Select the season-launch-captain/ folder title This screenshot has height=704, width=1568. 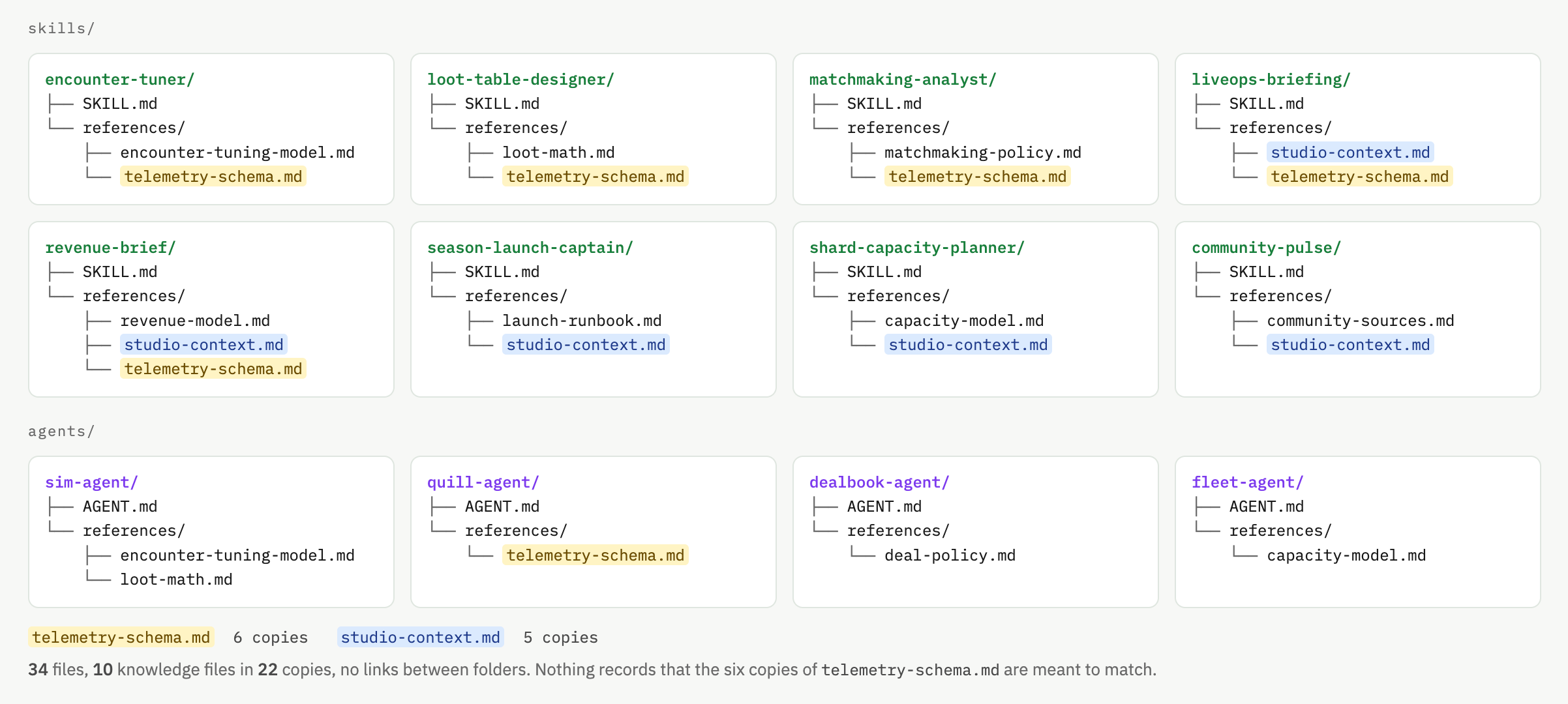click(x=530, y=248)
